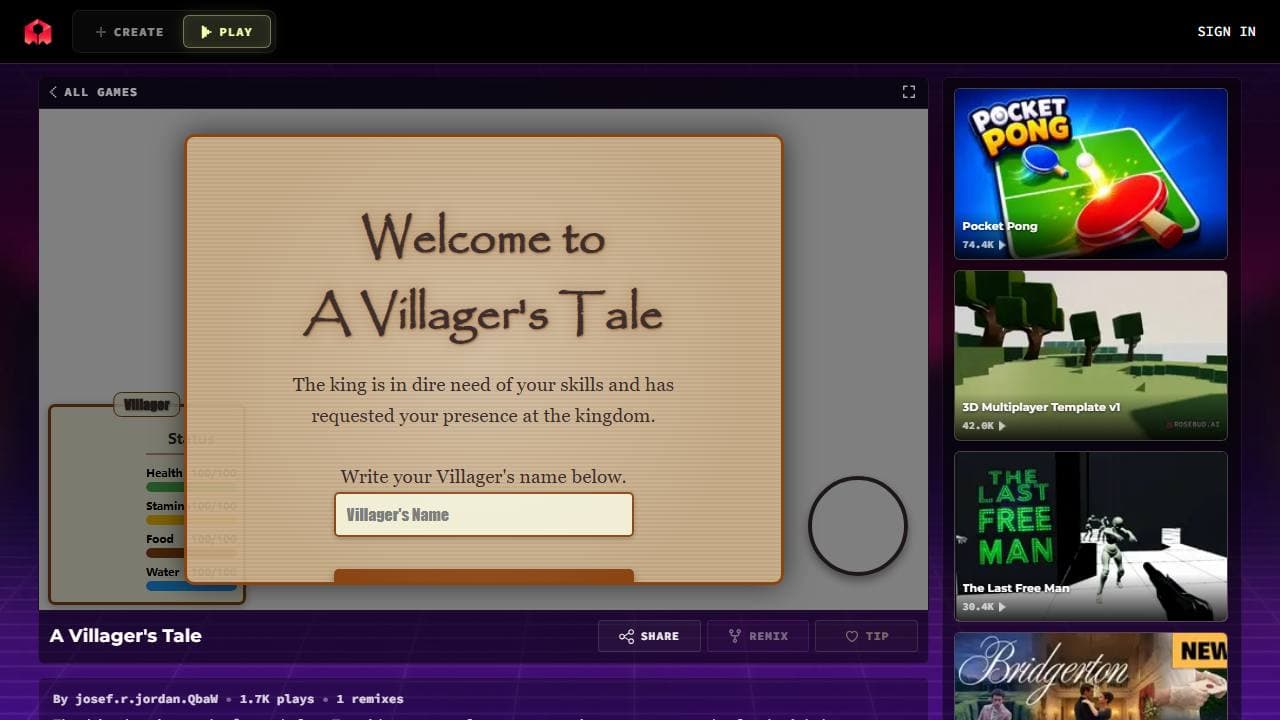Screen dimensions: 1280x720
Task: Click the Rosebud logo icon
Action: click(38, 32)
